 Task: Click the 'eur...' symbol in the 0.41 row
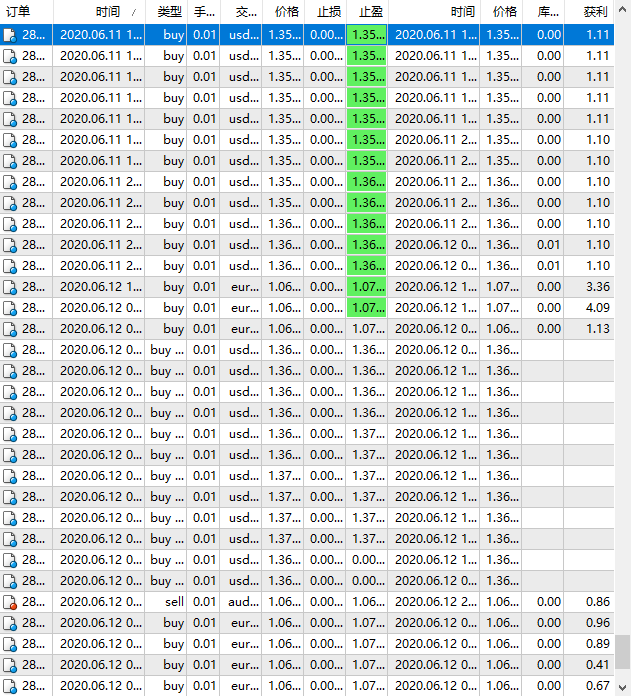click(241, 665)
